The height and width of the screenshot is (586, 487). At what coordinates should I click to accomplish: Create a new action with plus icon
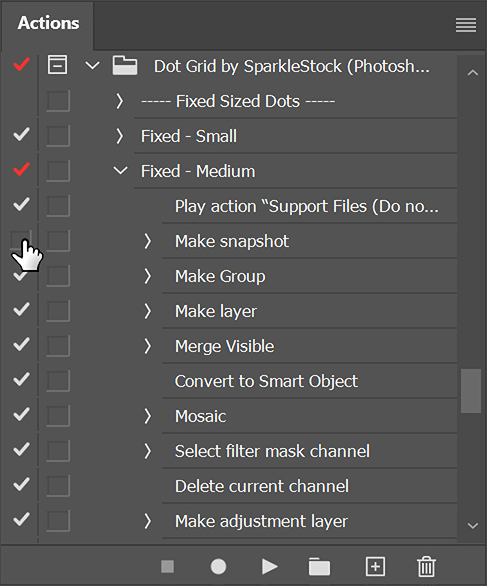tap(375, 567)
